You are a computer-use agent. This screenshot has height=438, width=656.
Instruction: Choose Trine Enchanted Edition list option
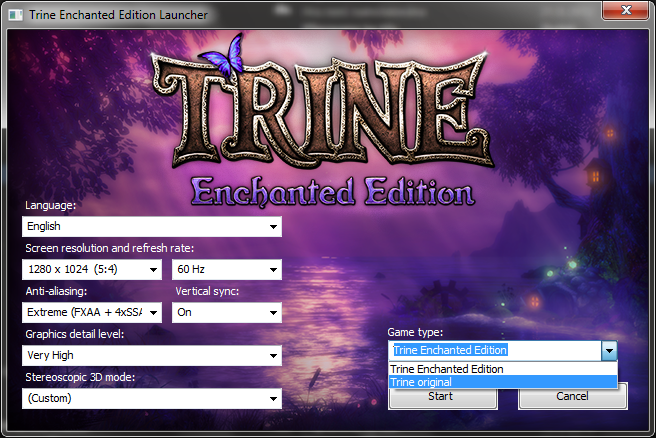coord(503,369)
